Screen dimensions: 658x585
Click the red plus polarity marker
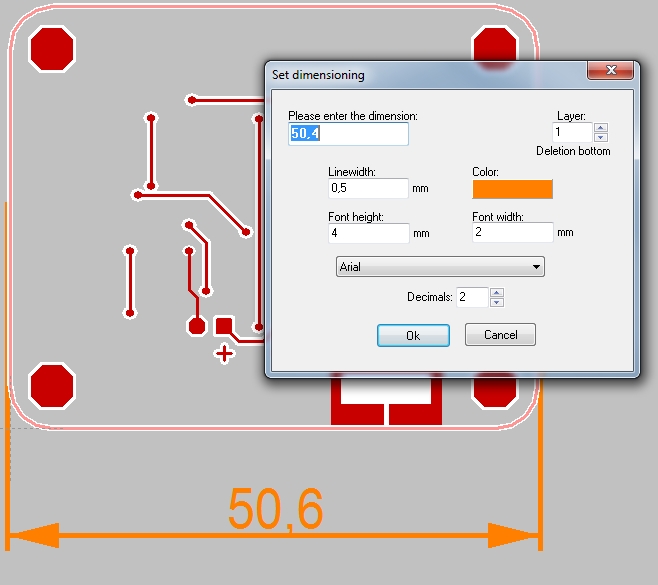pyautogui.click(x=224, y=352)
